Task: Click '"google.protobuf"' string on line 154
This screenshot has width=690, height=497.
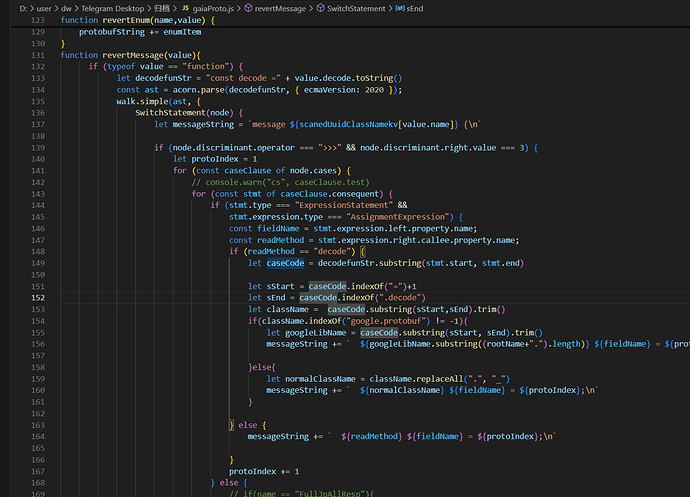Action: pyautogui.click(x=388, y=321)
